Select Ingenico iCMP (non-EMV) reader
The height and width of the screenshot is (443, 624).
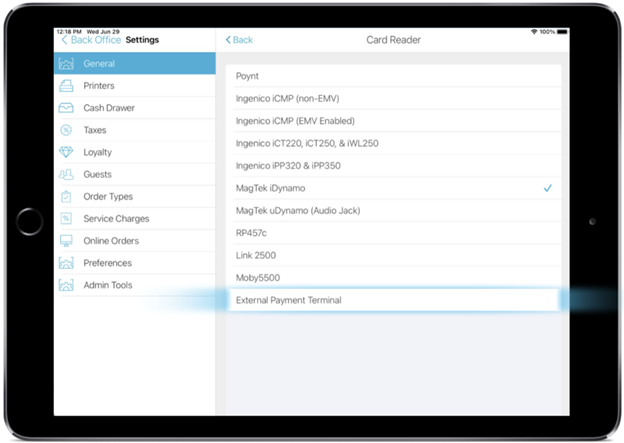(394, 98)
